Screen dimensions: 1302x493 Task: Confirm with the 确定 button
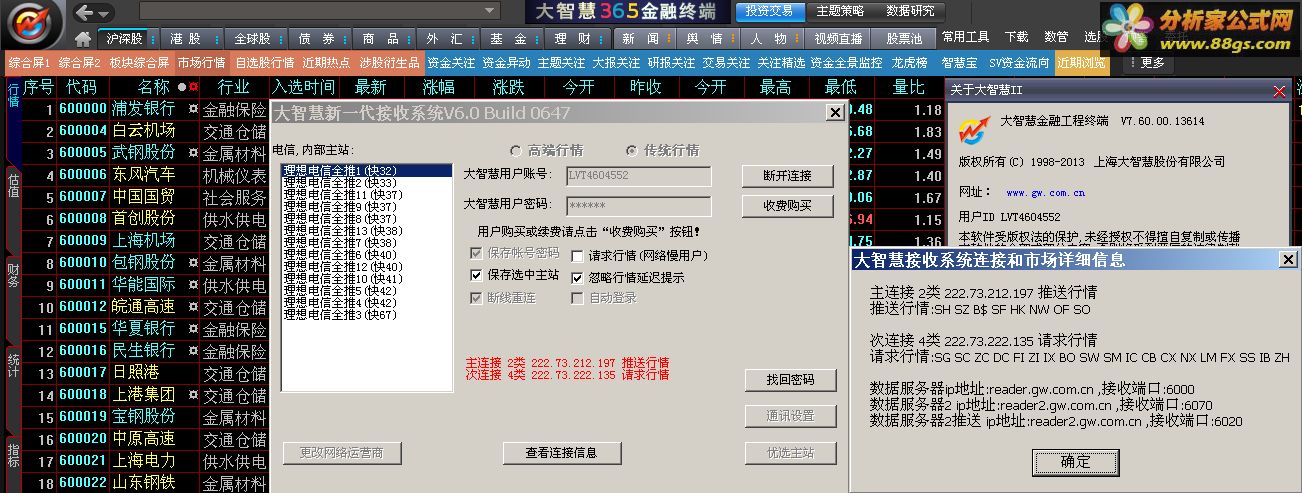tap(1075, 462)
